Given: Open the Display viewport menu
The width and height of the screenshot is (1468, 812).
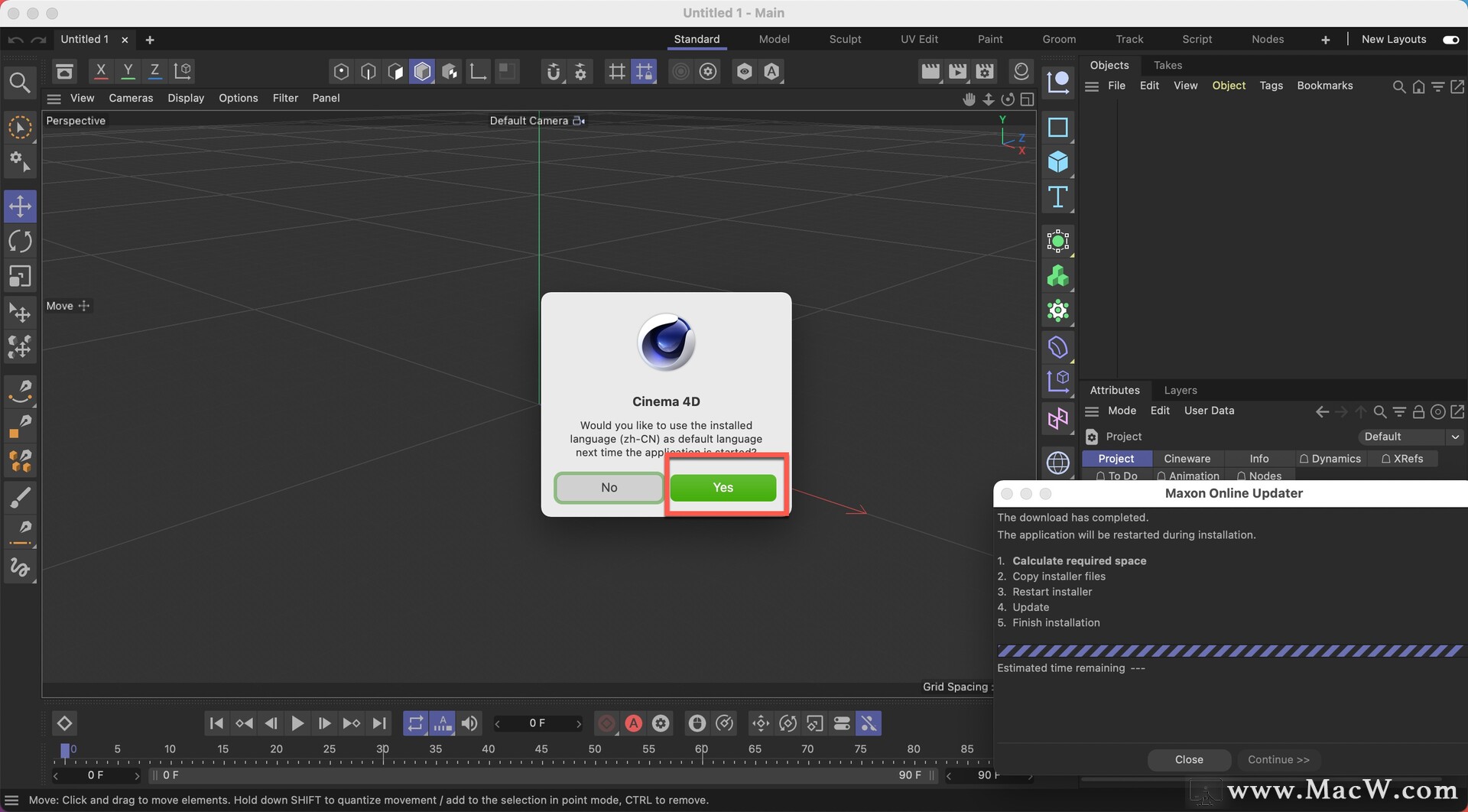Looking at the screenshot, I should (186, 98).
